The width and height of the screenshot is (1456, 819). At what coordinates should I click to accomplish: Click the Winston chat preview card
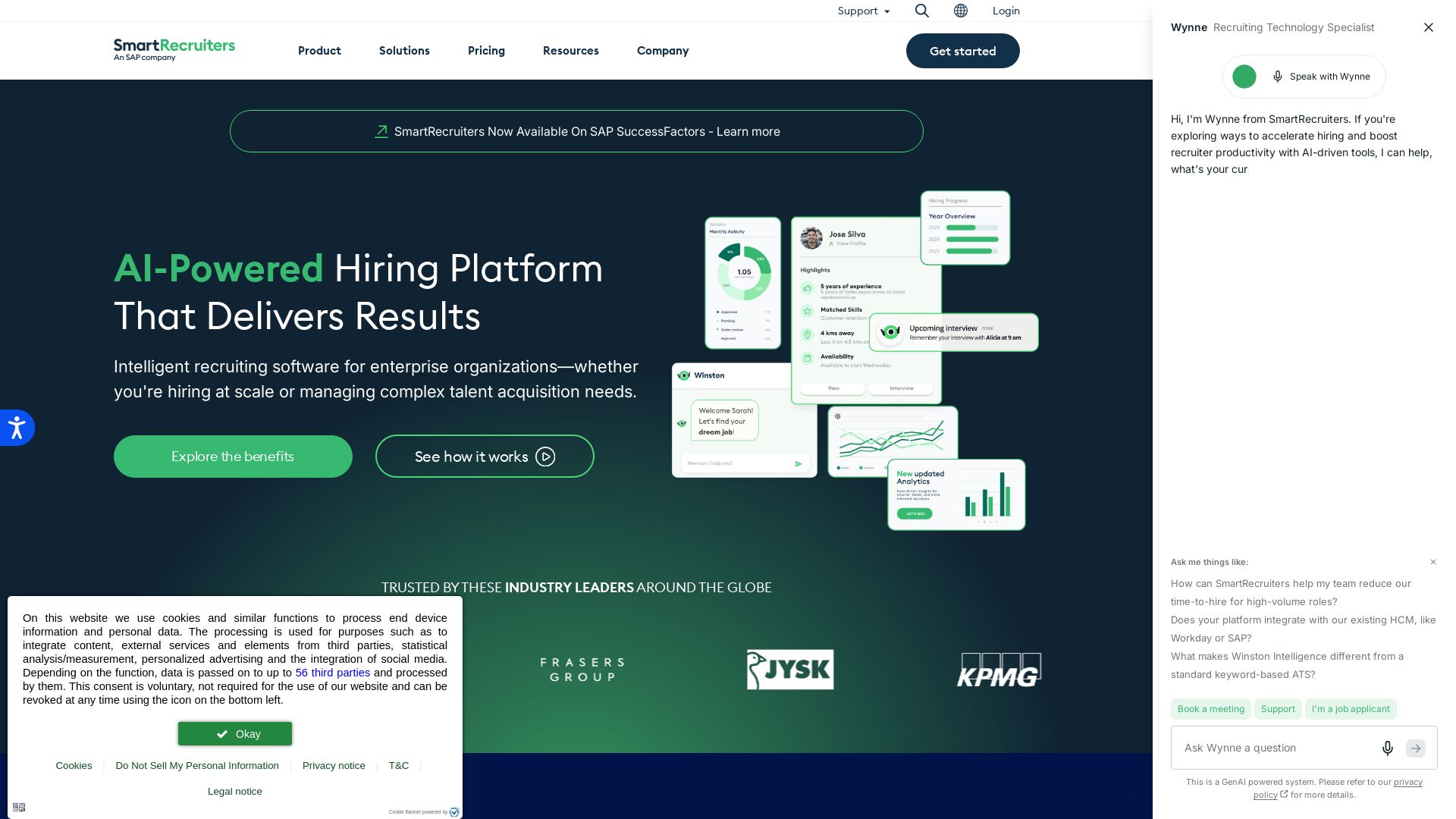(744, 420)
